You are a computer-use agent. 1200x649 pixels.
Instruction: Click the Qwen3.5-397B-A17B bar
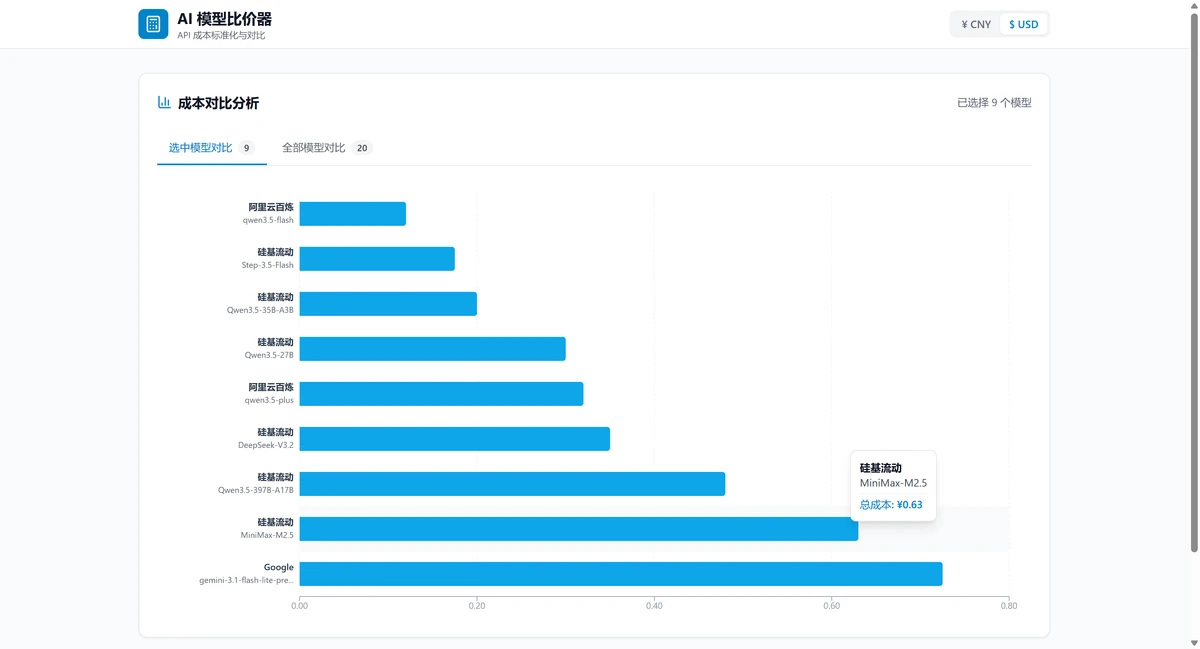(512, 484)
